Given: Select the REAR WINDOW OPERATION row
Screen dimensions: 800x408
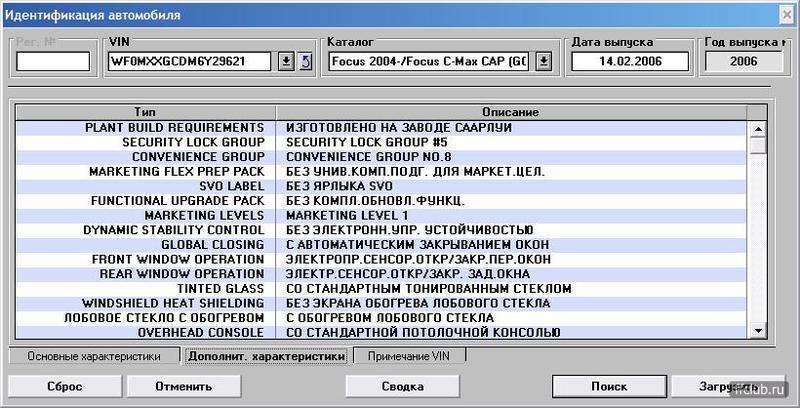Looking at the screenshot, I should click(x=381, y=274).
